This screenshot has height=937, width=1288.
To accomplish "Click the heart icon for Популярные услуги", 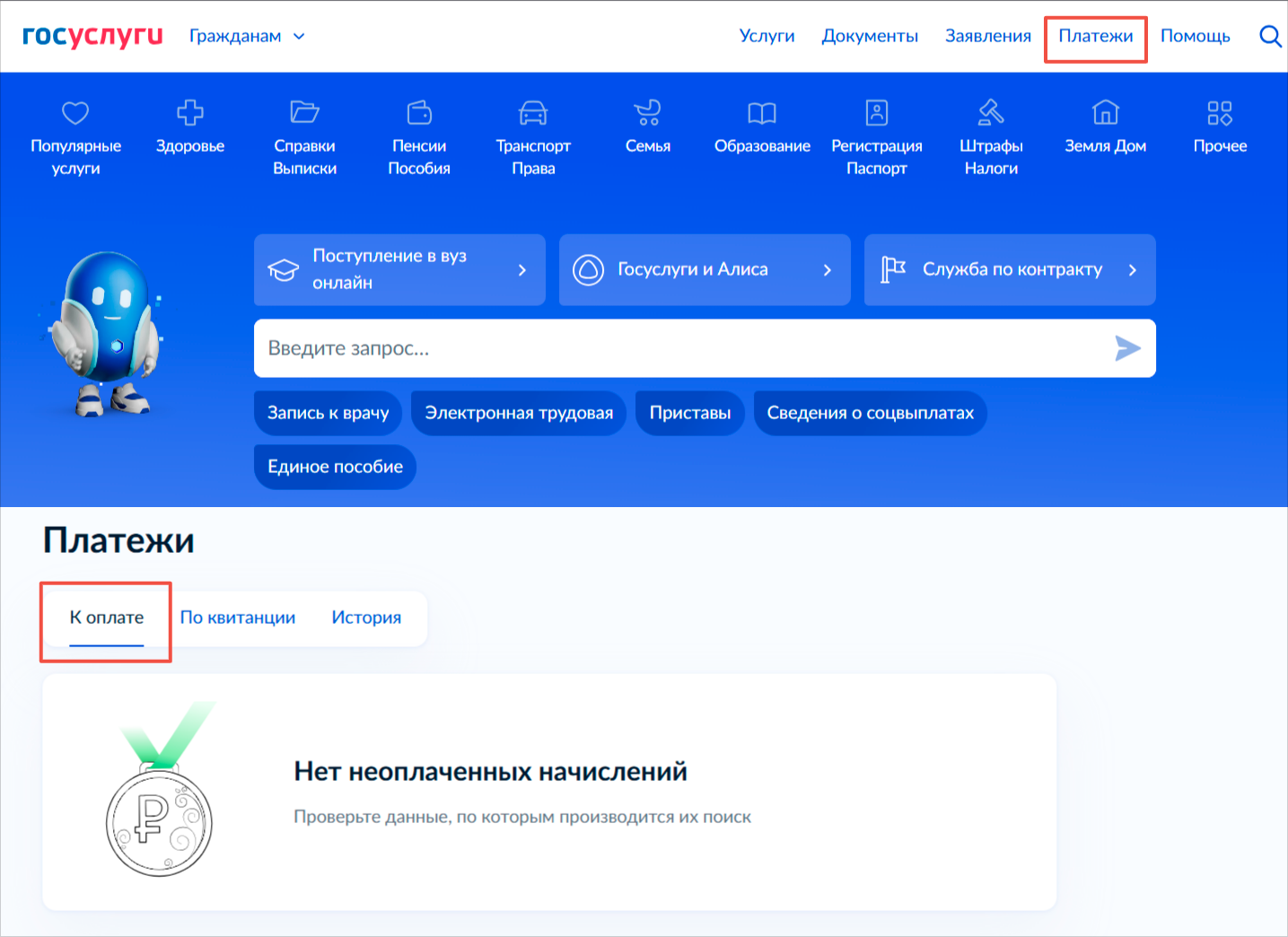I will coord(75,113).
